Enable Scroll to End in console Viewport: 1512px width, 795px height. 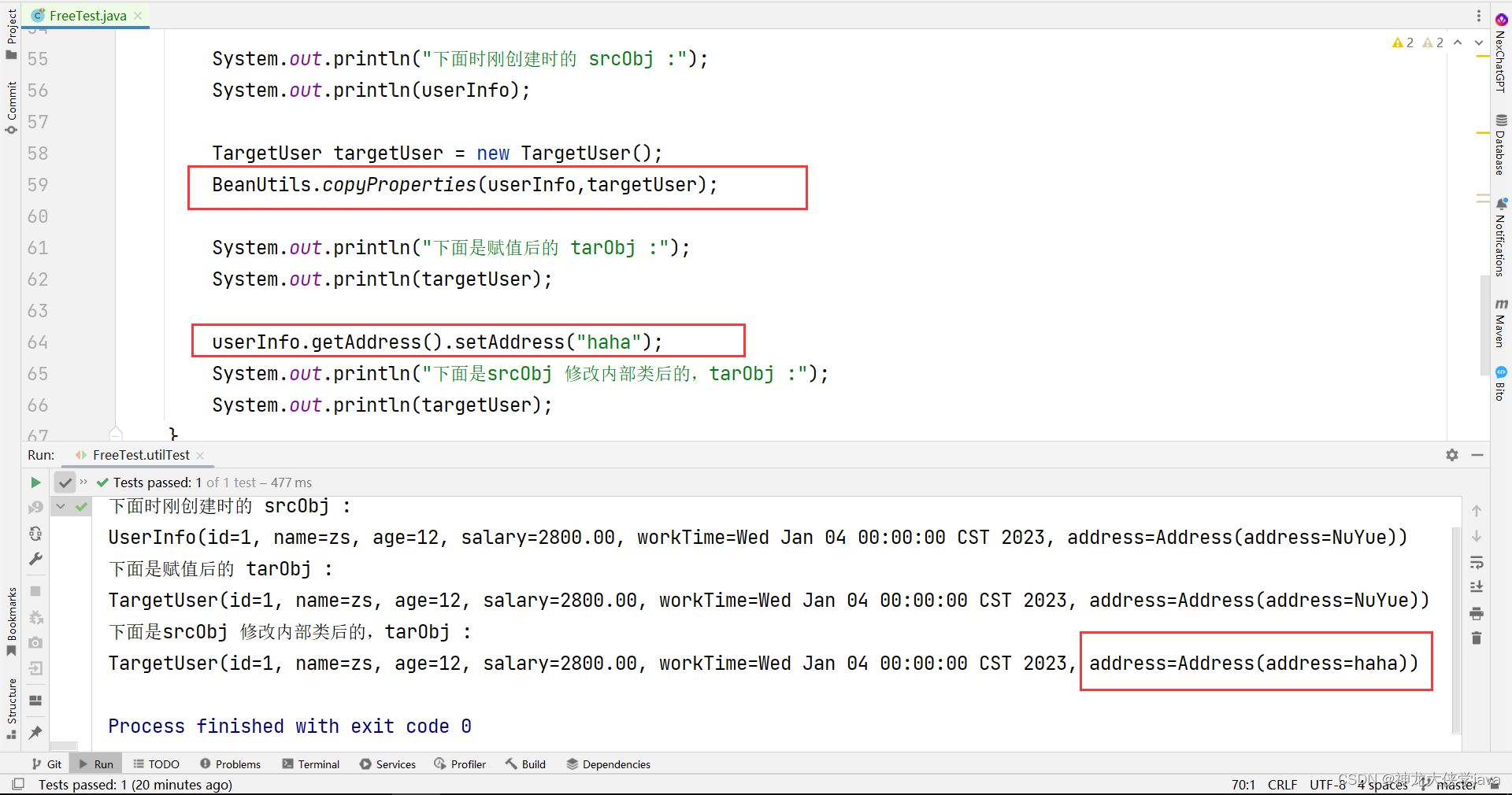(x=1477, y=586)
